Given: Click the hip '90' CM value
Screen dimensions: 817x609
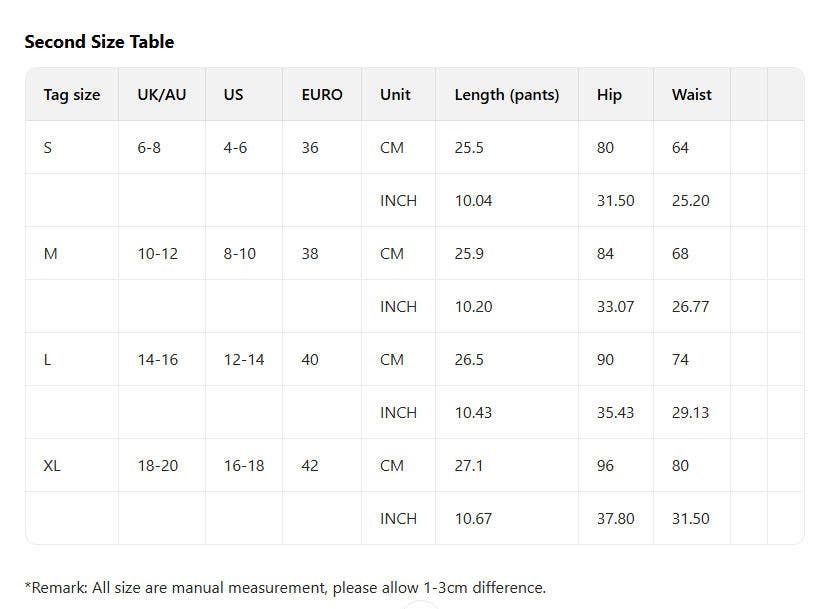Looking at the screenshot, I should [605, 360].
